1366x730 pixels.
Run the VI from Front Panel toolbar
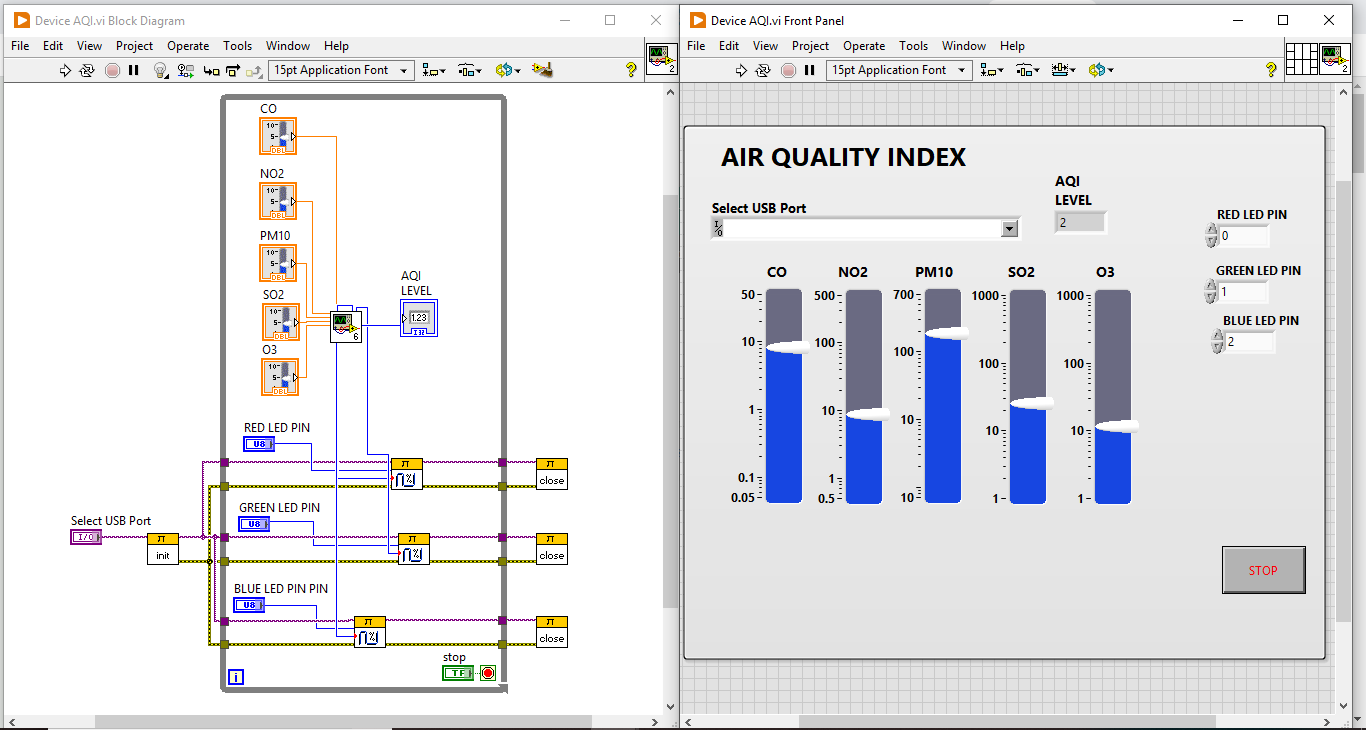[x=741, y=70]
